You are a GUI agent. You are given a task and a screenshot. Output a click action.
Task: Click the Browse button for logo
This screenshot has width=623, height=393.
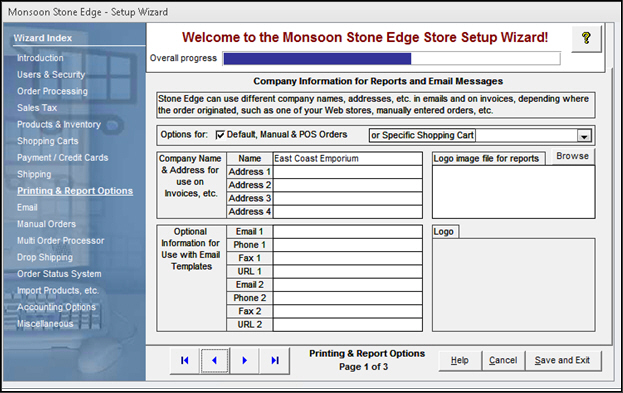572,156
